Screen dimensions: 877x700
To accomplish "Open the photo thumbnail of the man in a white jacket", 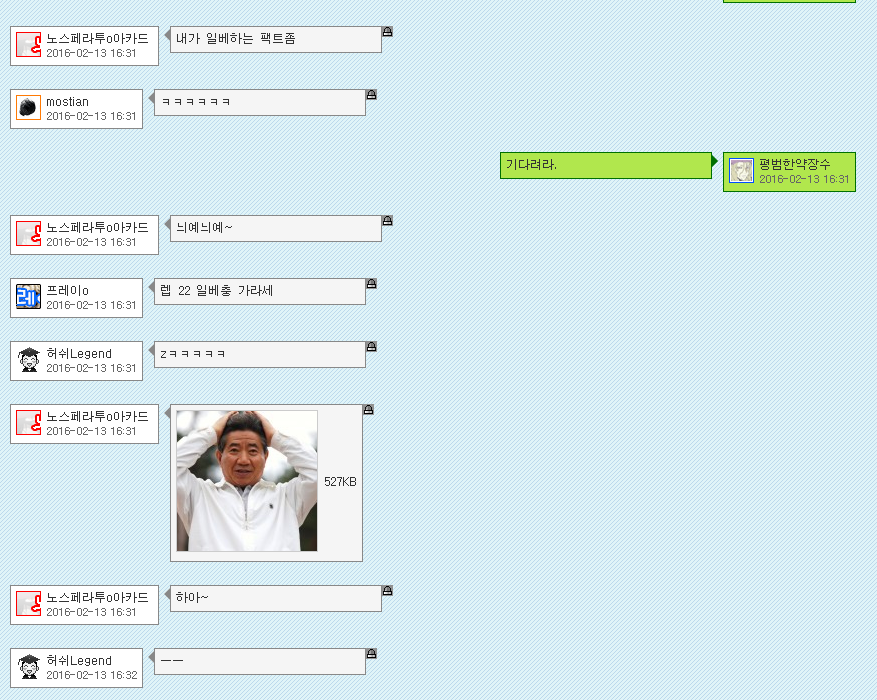I will (x=247, y=481).
